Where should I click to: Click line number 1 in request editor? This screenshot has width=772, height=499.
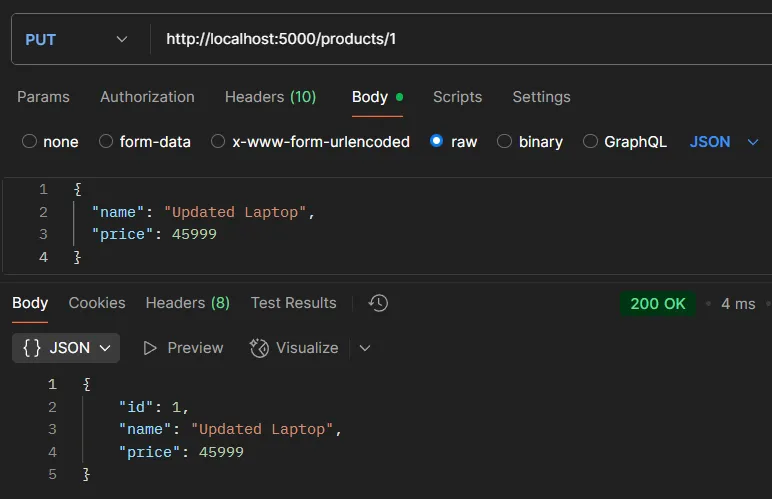click(x=43, y=189)
